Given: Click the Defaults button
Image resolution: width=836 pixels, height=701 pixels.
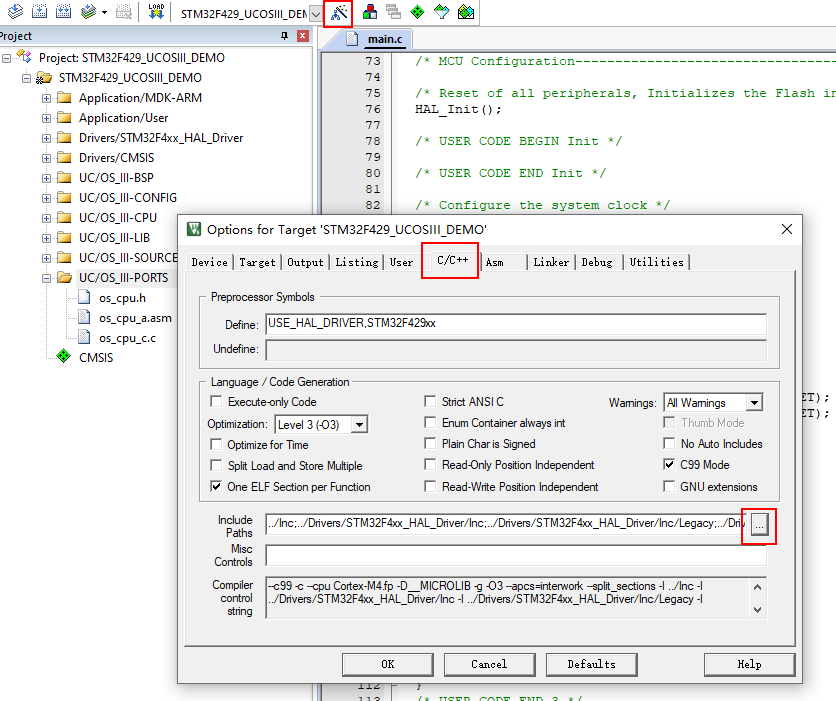Looking at the screenshot, I should pyautogui.click(x=591, y=664).
